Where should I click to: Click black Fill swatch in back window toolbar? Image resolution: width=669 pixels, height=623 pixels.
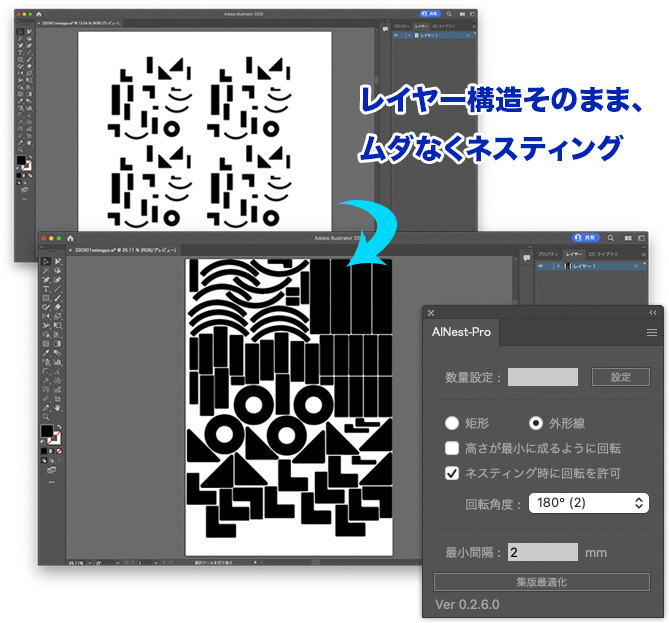[x=21, y=160]
